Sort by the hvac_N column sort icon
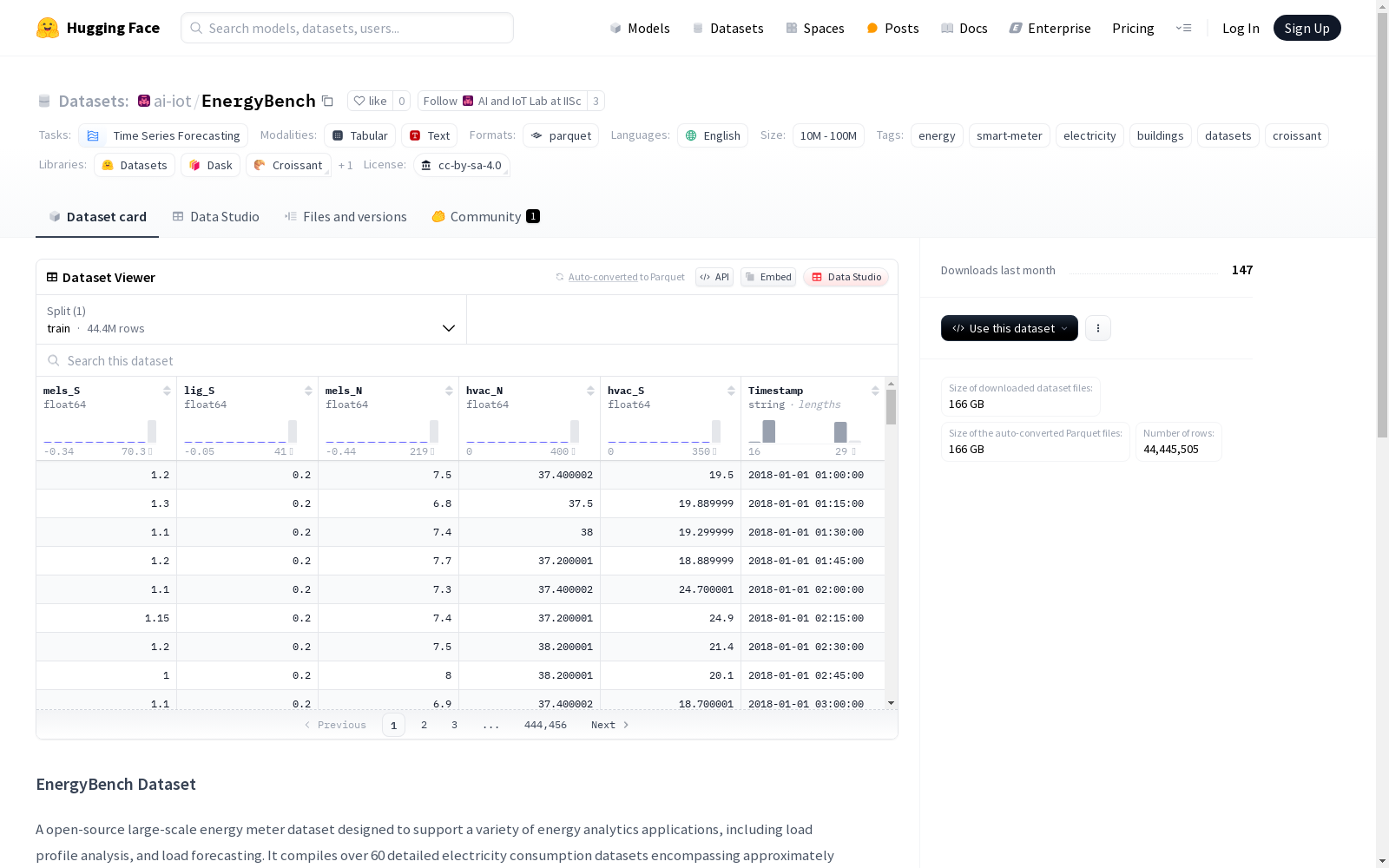1389x868 pixels. click(590, 391)
